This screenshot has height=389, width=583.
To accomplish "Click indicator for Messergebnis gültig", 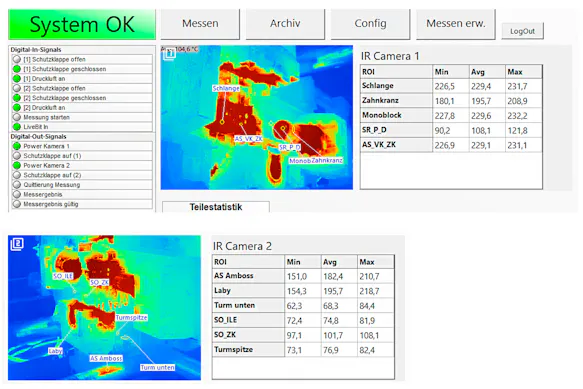I will pyautogui.click(x=17, y=204).
